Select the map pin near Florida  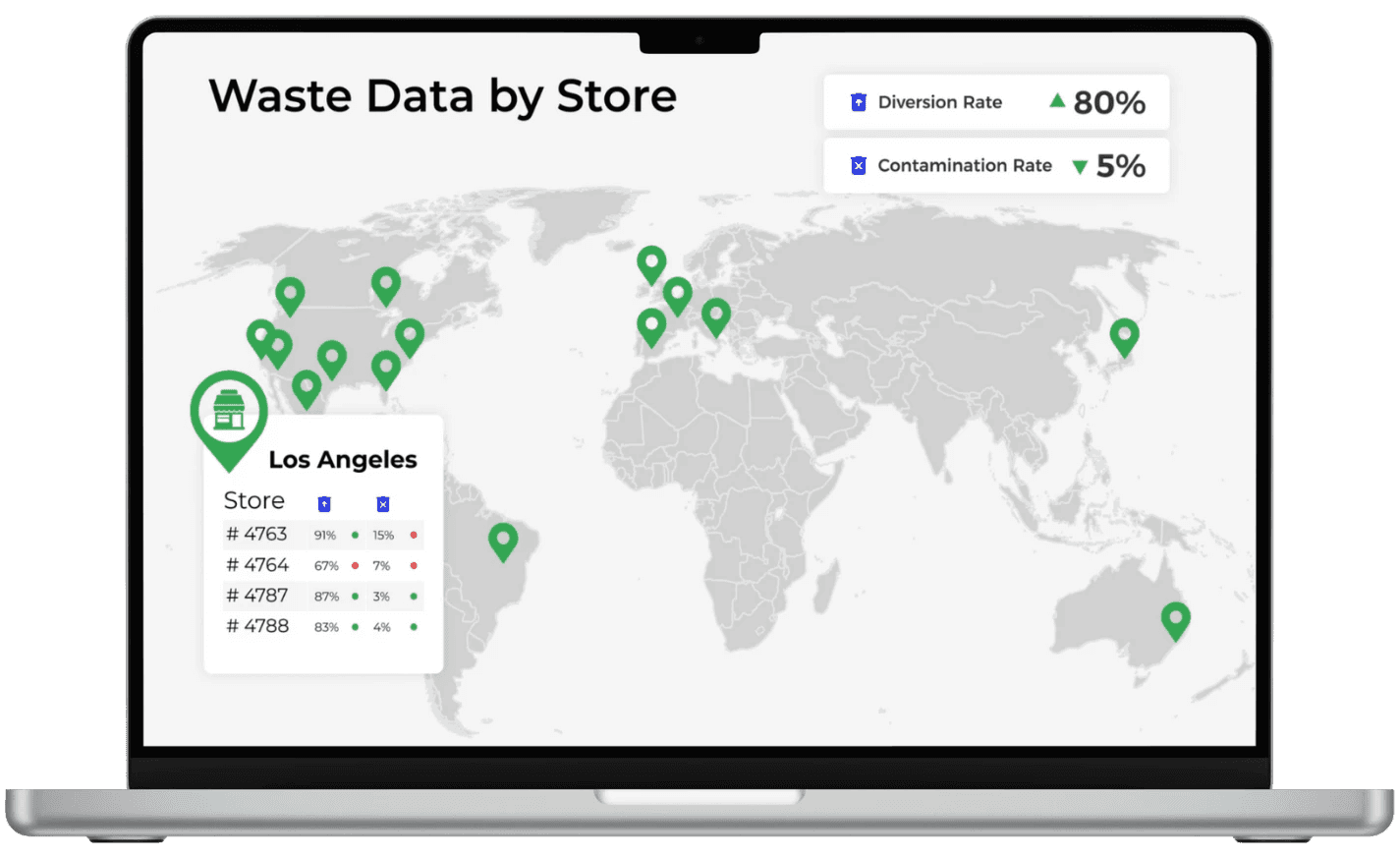(x=386, y=371)
